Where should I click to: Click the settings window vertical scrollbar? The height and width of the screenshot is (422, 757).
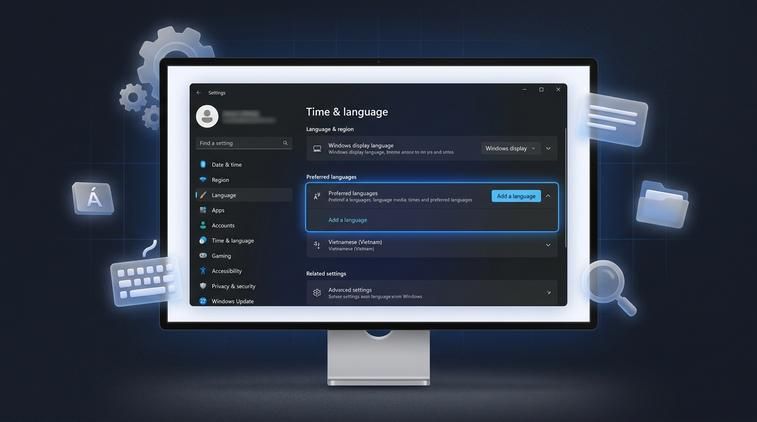coord(565,188)
